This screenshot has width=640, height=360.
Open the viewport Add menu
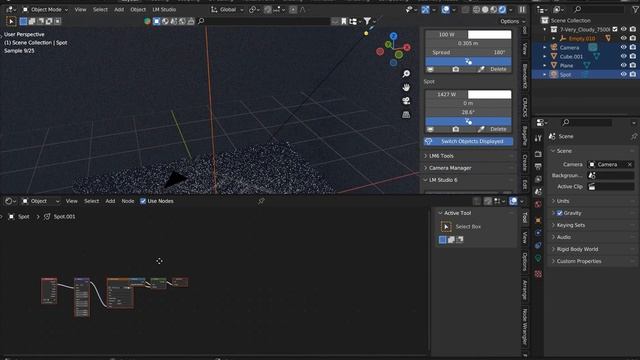pyautogui.click(x=119, y=9)
